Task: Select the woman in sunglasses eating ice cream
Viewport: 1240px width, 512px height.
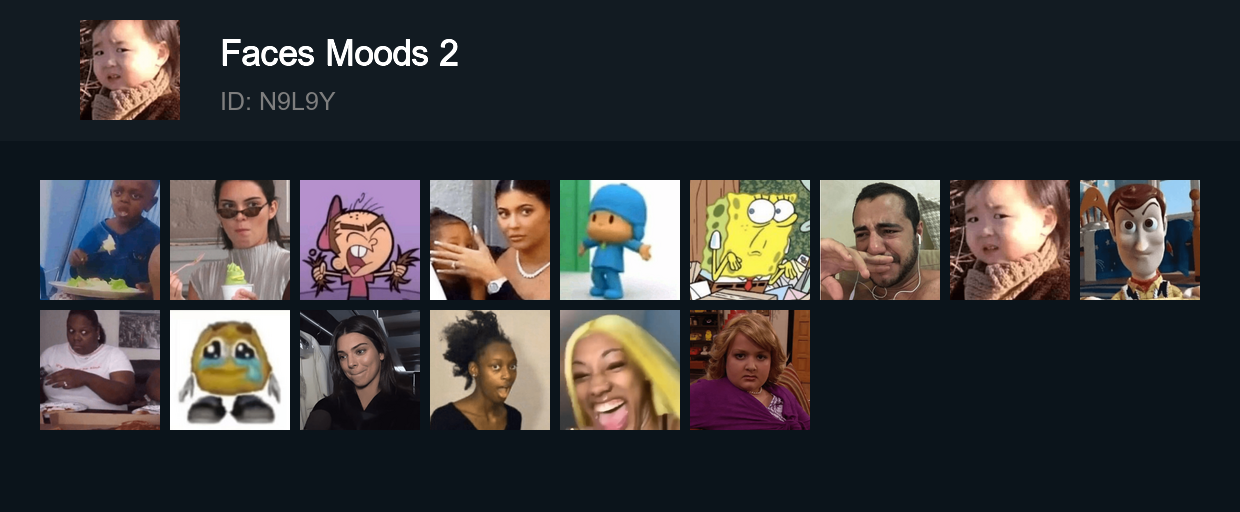Action: (230, 240)
